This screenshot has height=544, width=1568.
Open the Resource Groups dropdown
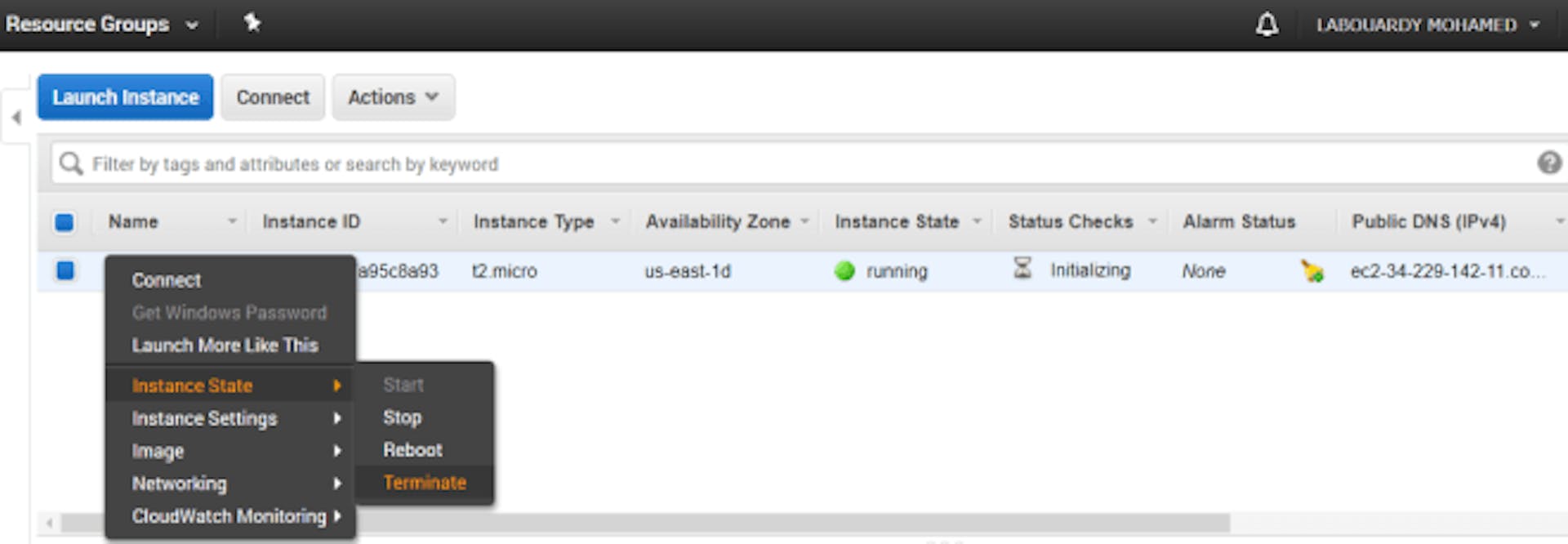pyautogui.click(x=101, y=25)
